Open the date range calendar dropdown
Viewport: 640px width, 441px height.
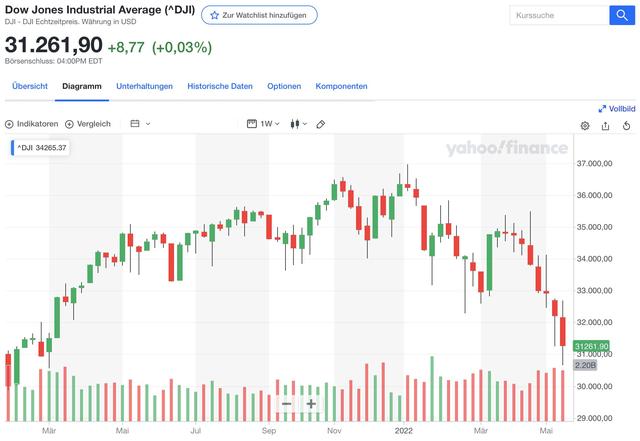click(x=140, y=124)
